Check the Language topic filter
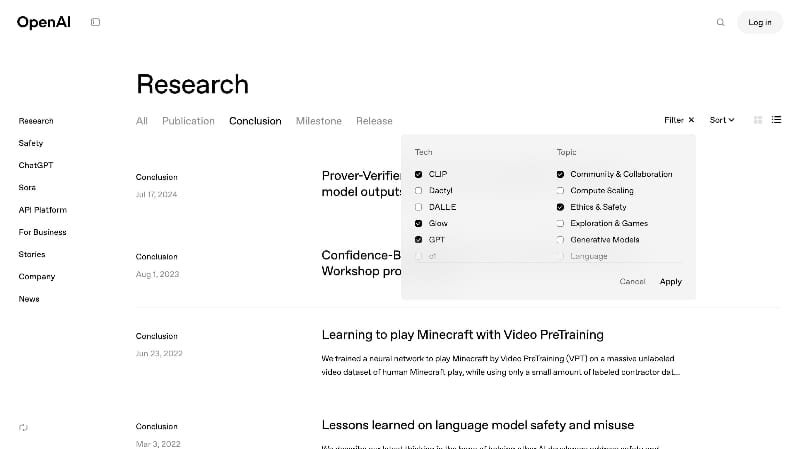800x449 pixels. pyautogui.click(x=560, y=256)
